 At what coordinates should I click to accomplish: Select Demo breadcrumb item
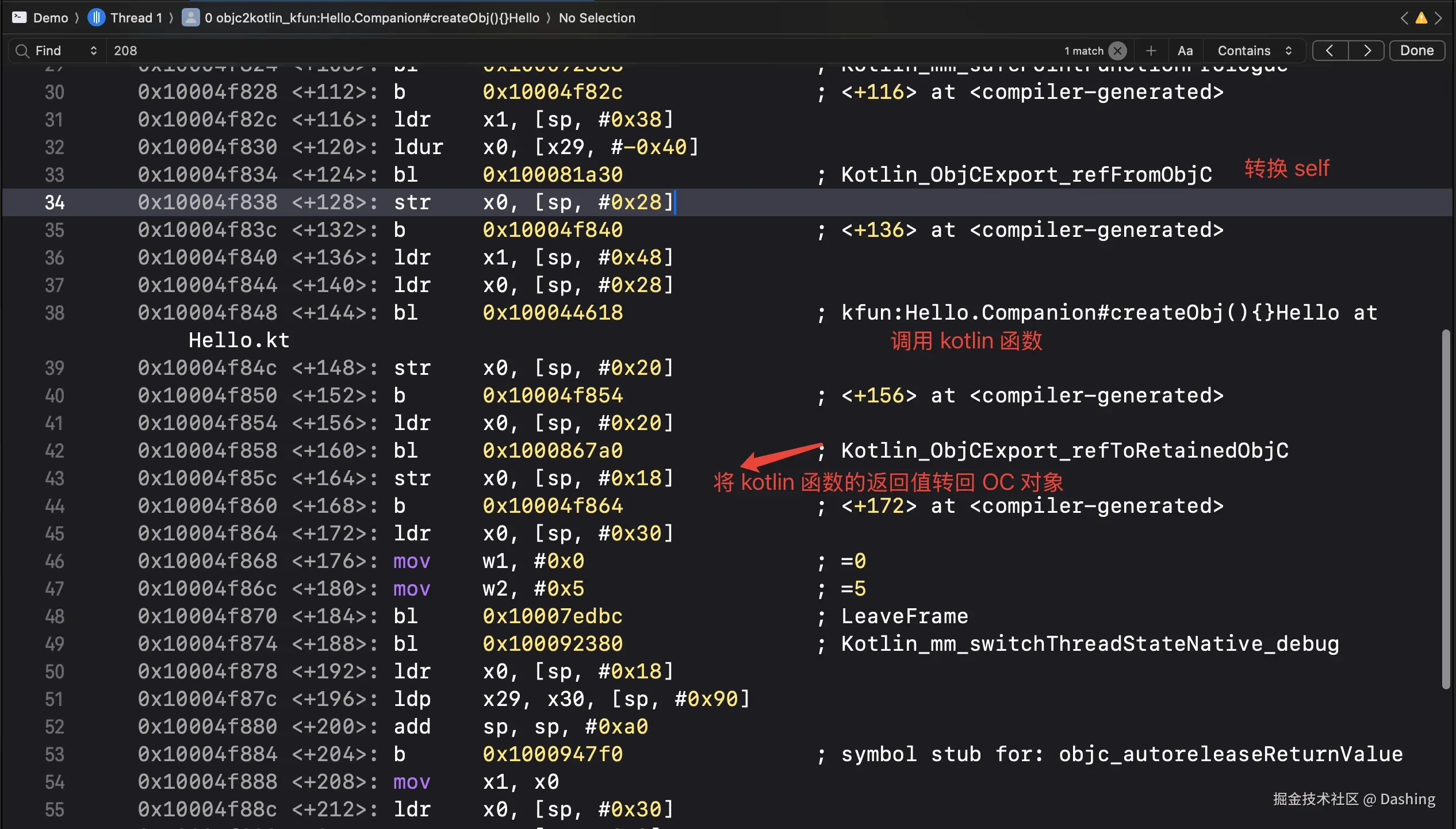[51, 18]
